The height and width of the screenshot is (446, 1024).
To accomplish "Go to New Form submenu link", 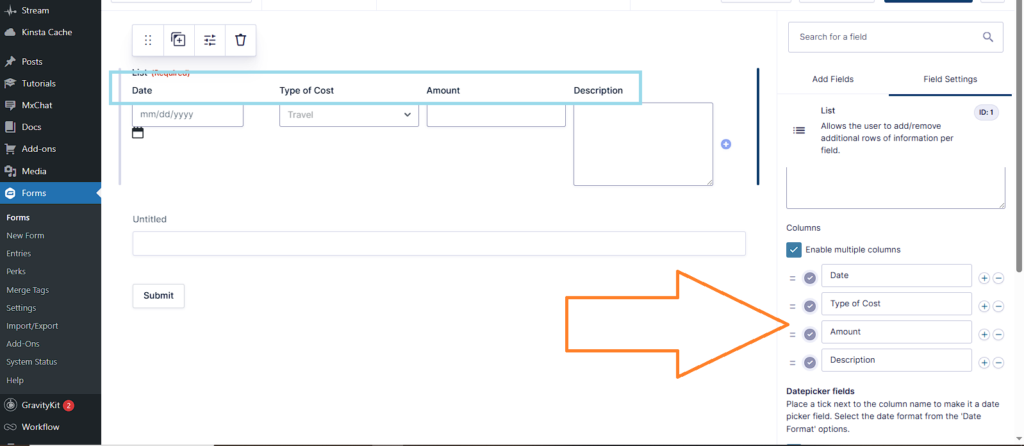I will [25, 236].
